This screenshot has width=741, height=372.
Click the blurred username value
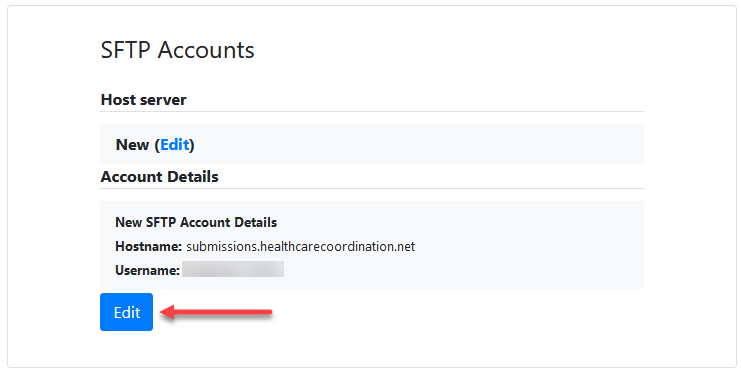233,269
